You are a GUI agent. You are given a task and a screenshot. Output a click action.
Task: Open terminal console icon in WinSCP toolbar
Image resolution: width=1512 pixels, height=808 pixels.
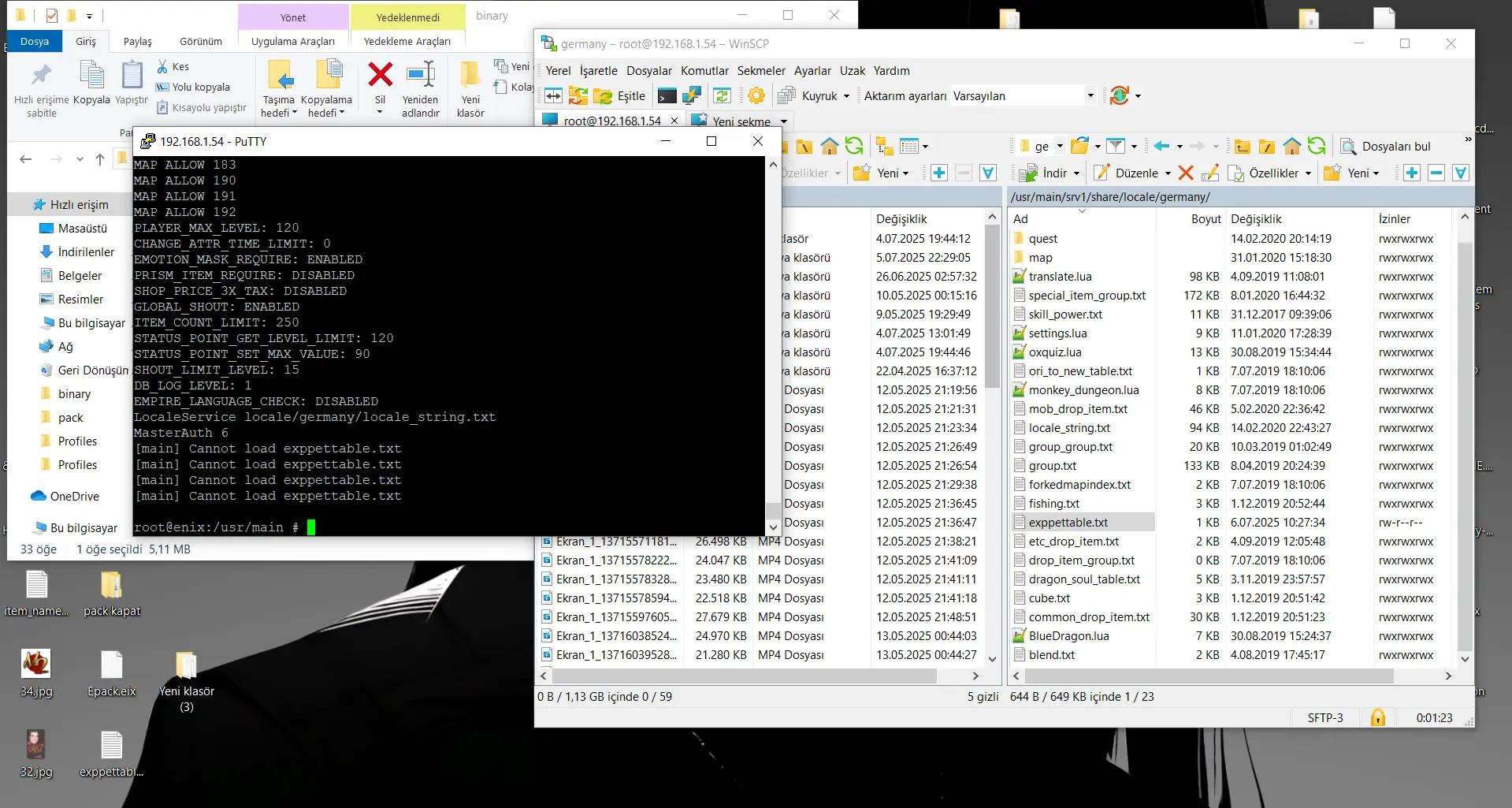coord(667,96)
